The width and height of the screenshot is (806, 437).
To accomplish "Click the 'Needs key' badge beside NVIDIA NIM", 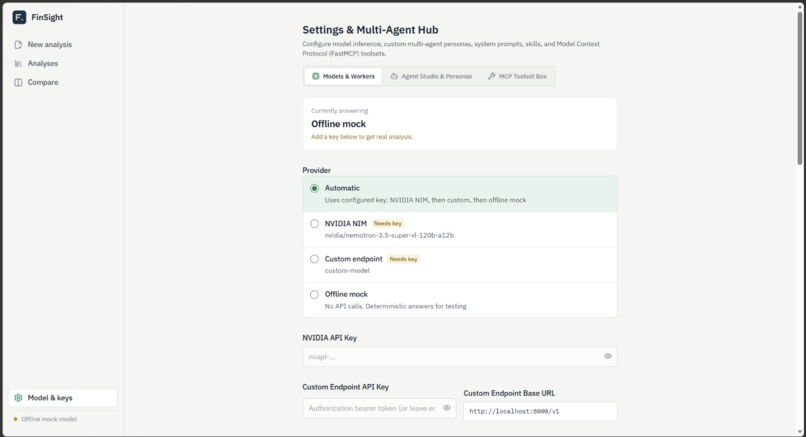I will (x=388, y=224).
